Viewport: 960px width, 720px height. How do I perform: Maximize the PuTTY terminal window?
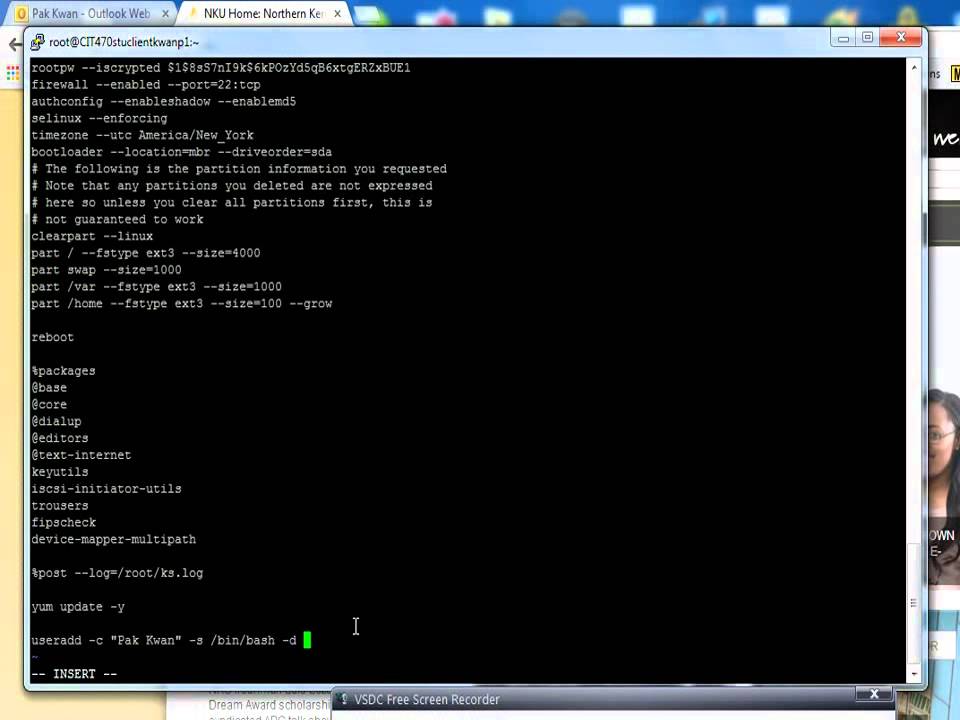(x=868, y=38)
